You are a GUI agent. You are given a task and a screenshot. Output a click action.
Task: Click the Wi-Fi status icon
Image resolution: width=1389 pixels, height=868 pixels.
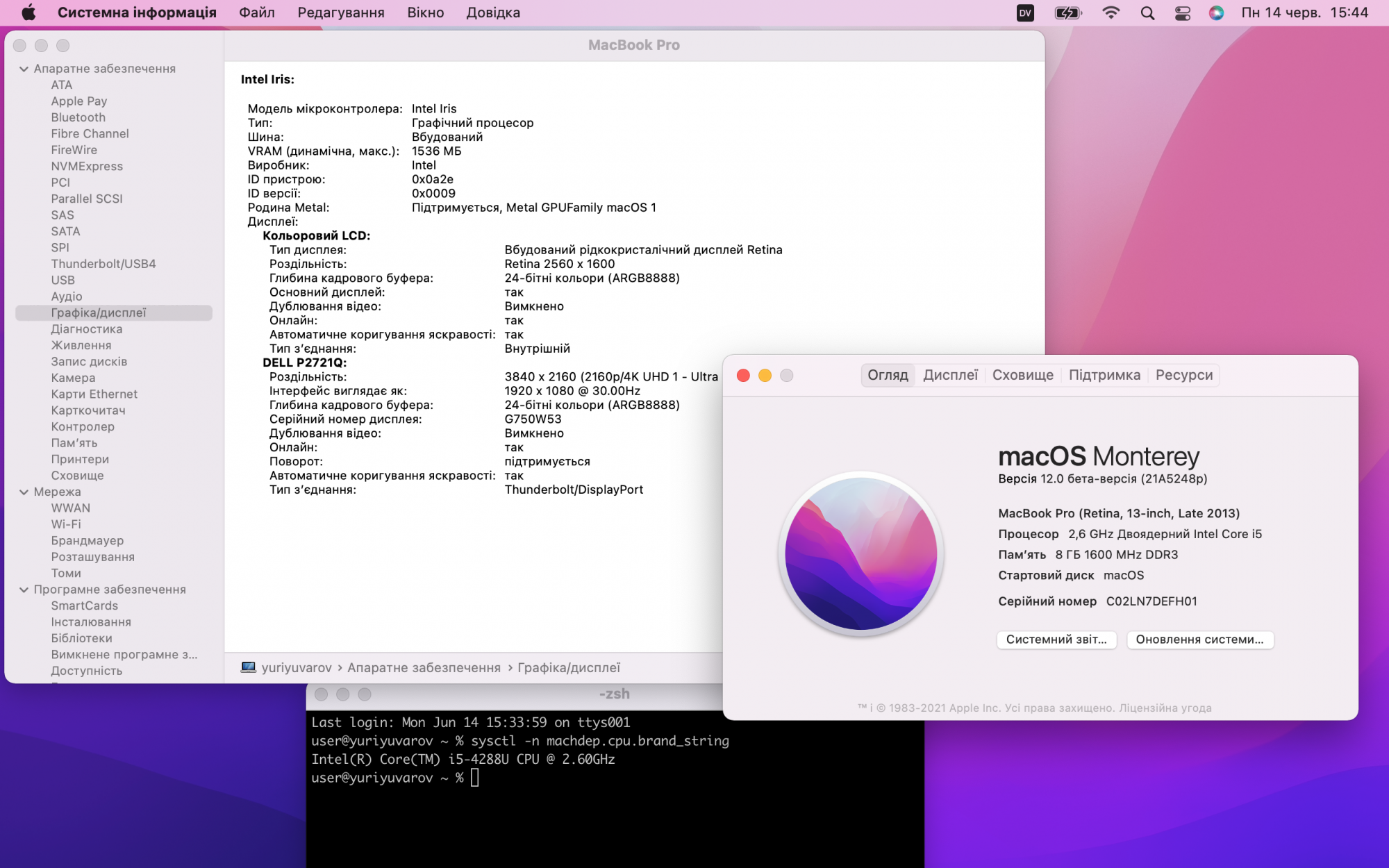(1111, 12)
